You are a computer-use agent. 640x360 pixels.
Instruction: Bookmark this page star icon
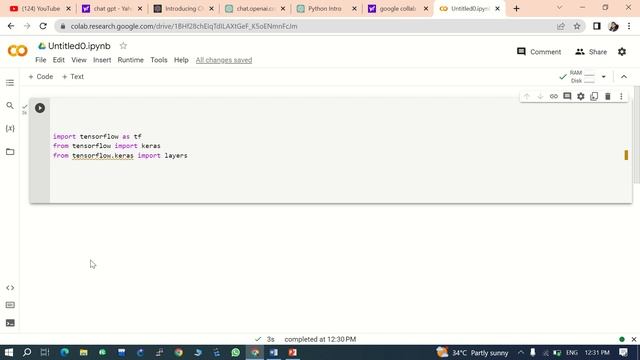(x=577, y=26)
